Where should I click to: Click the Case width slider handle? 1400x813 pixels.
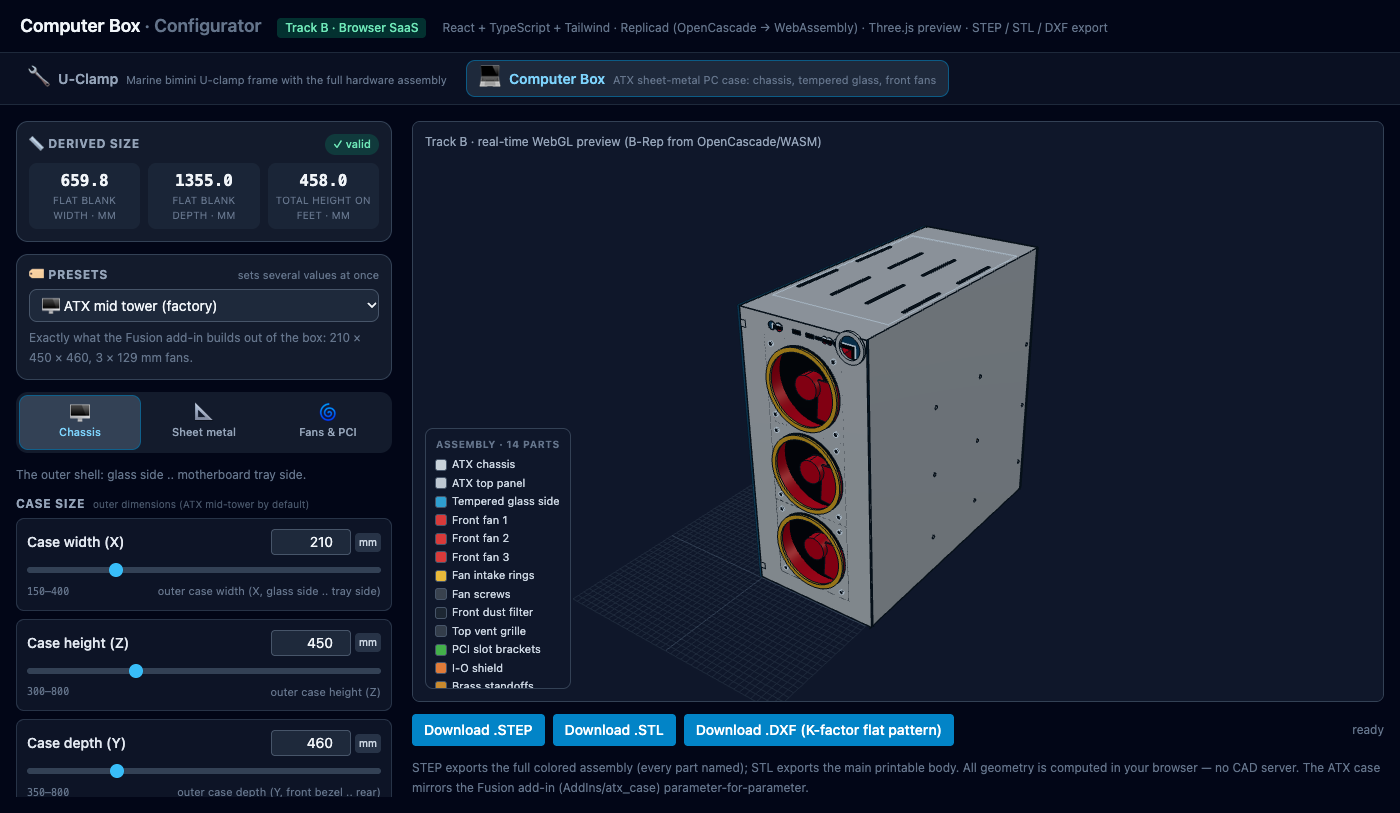(x=116, y=570)
